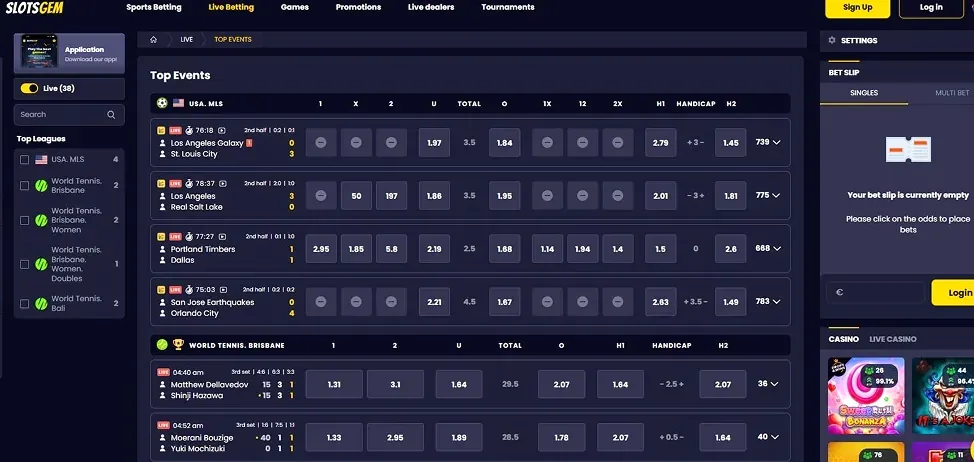Select under 1.97 for Los Angeles Galaxy match

pos(434,143)
